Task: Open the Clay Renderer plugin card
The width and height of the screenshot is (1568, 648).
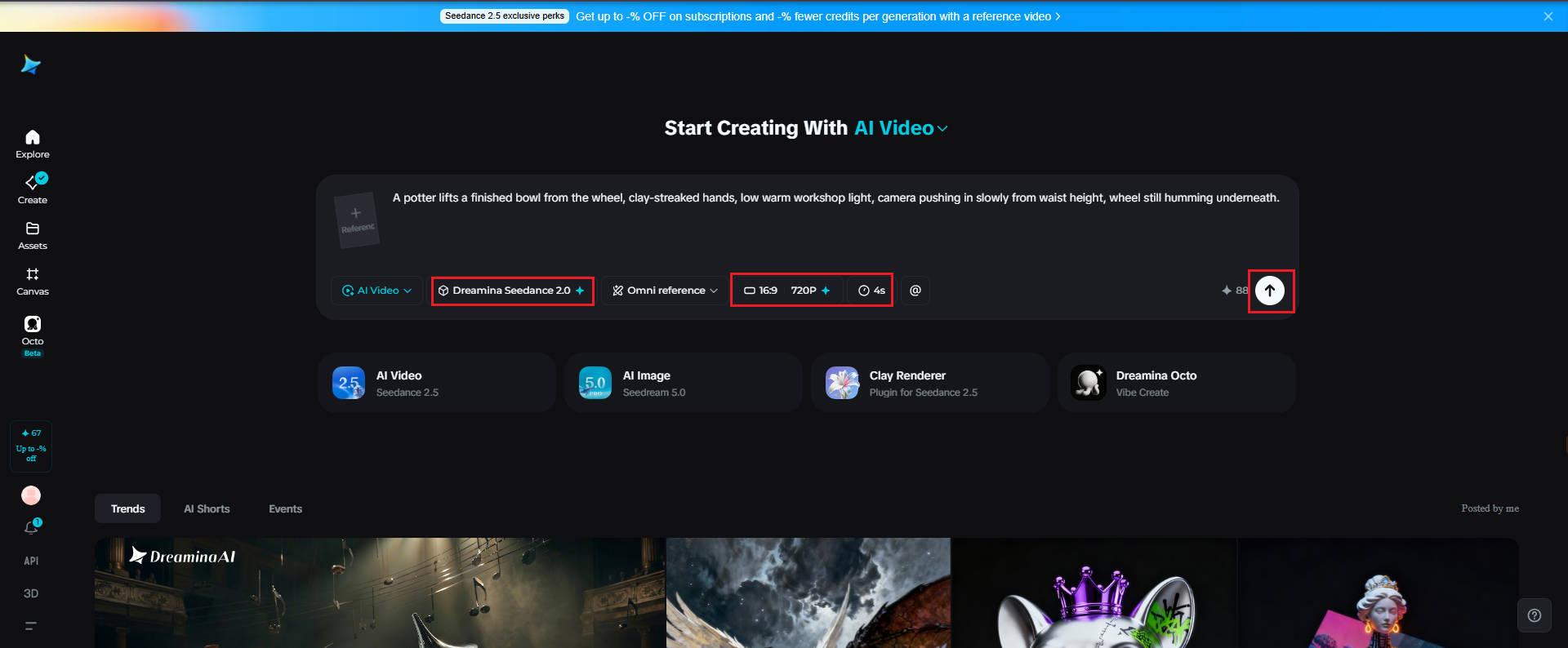Action: coord(930,383)
